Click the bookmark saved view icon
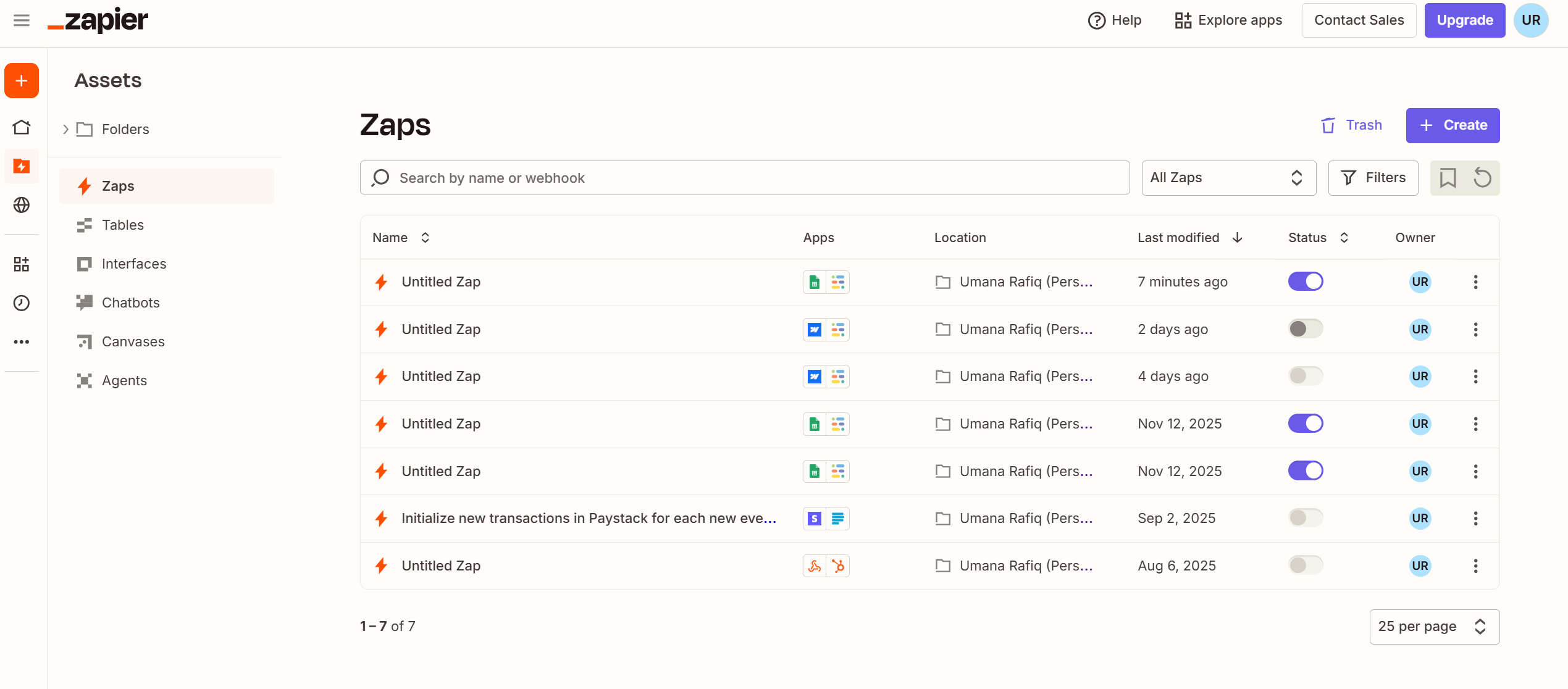This screenshot has height=689, width=1568. 1448,178
